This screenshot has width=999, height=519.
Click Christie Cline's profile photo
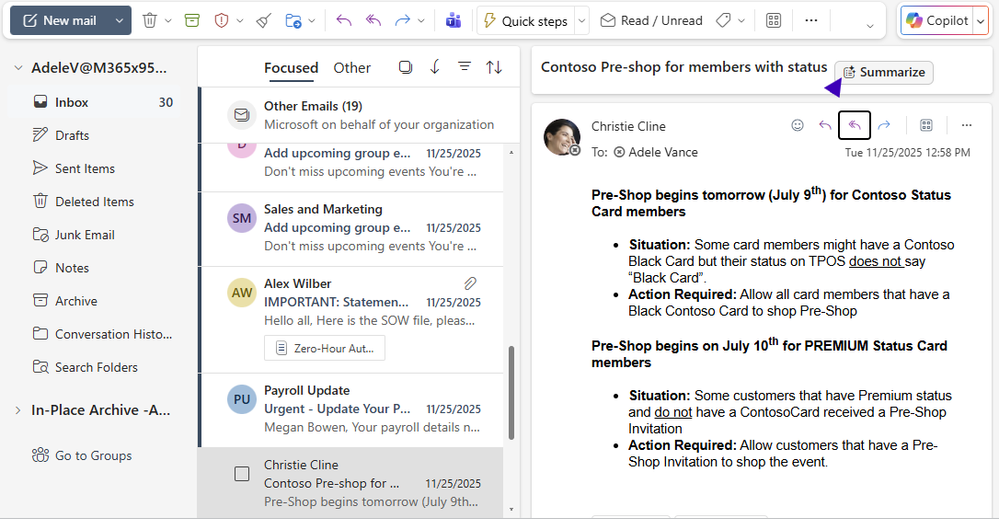[x=561, y=137]
